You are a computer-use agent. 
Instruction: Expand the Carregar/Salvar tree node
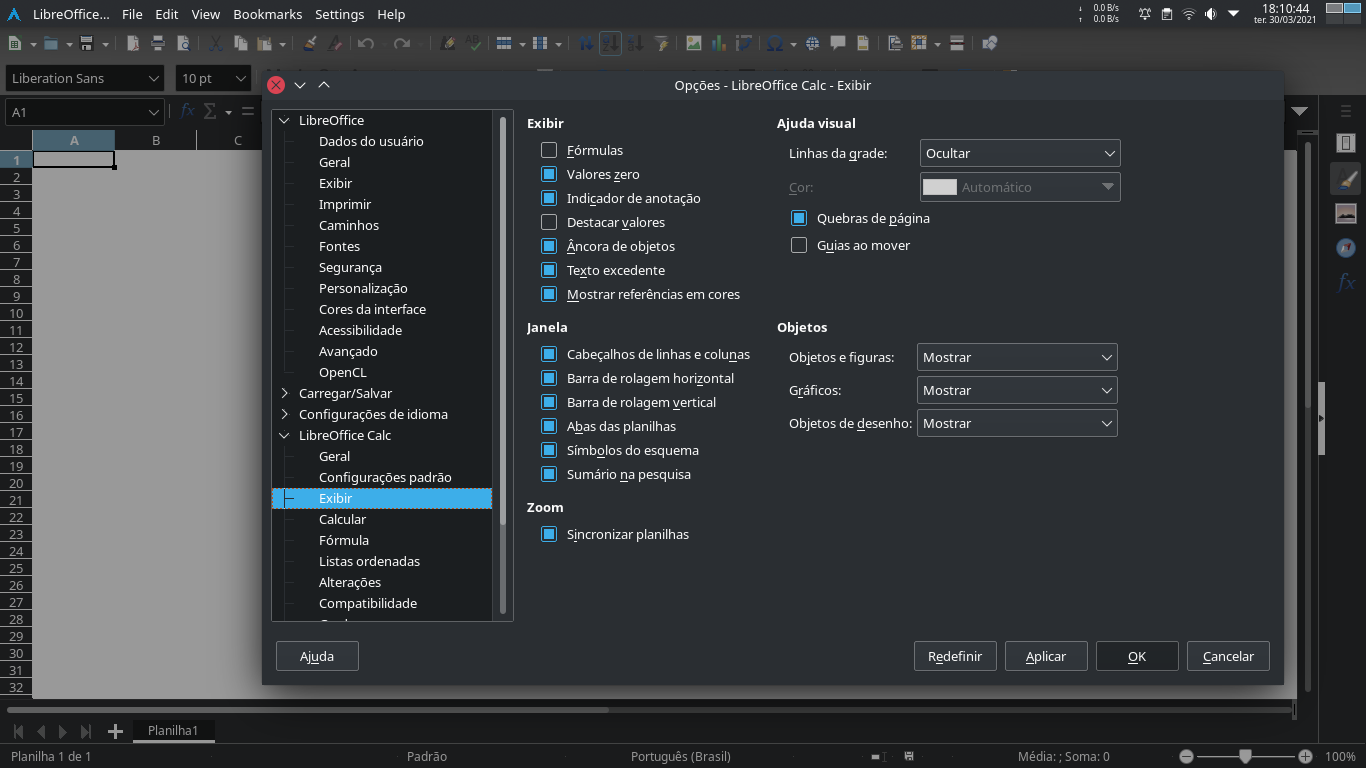(285, 393)
